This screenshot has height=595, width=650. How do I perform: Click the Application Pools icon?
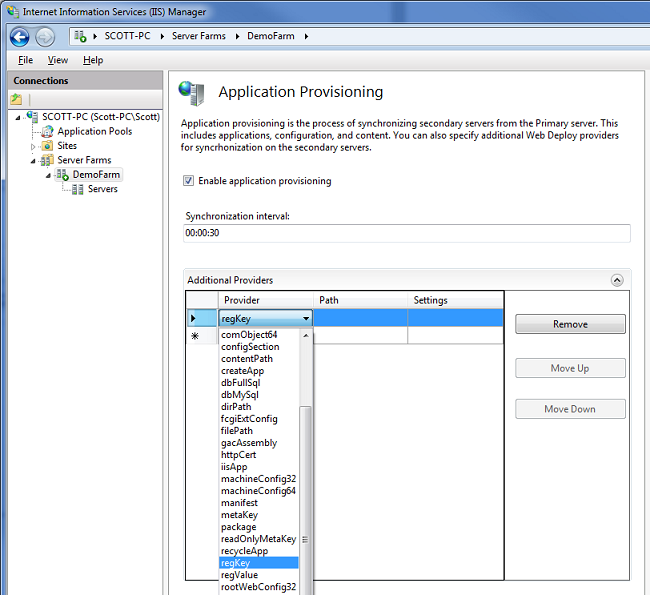pos(48,131)
